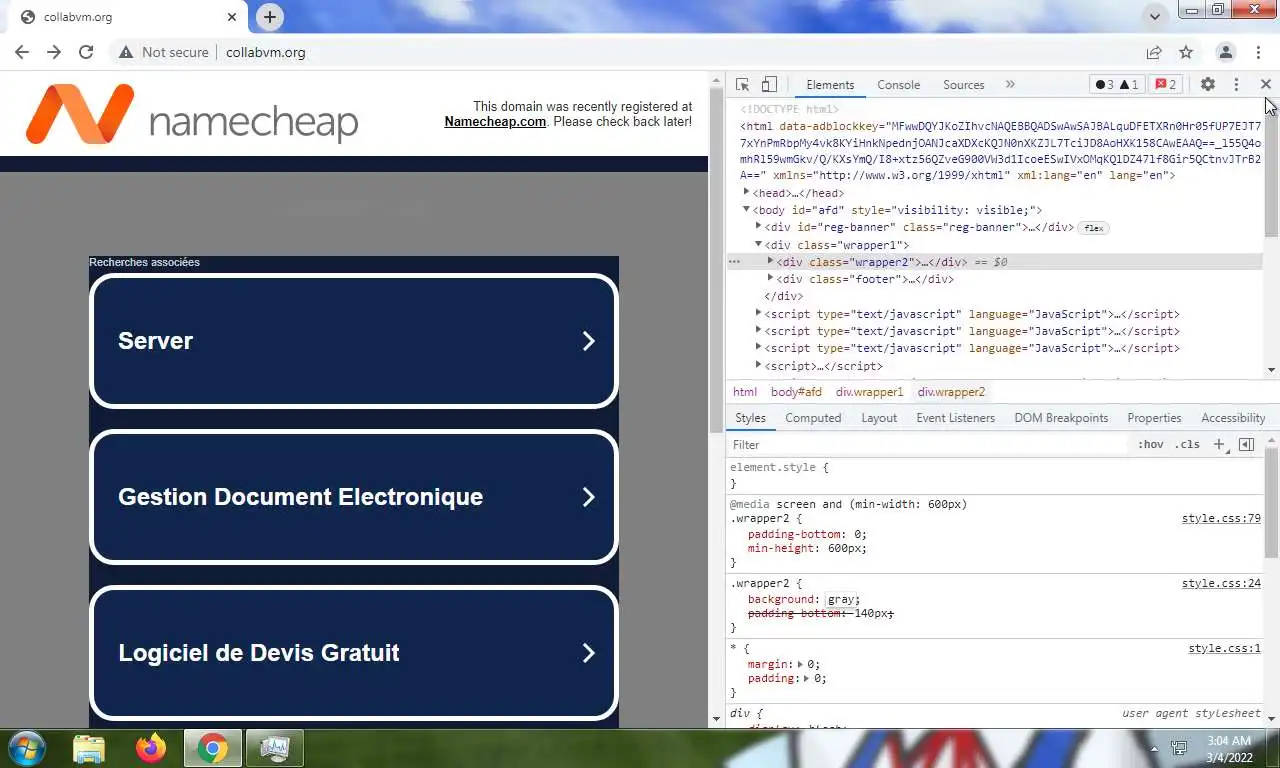
Task: Open a new tab with plus button
Action: (x=269, y=17)
